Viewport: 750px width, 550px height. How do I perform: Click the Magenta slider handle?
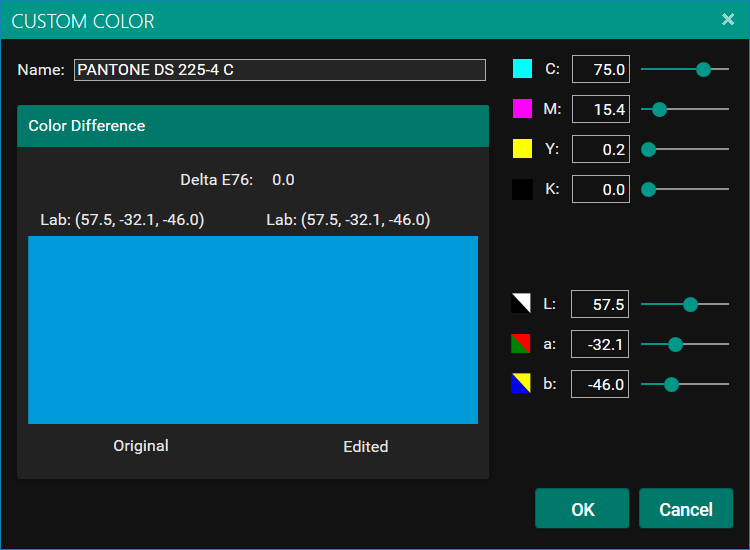660,109
